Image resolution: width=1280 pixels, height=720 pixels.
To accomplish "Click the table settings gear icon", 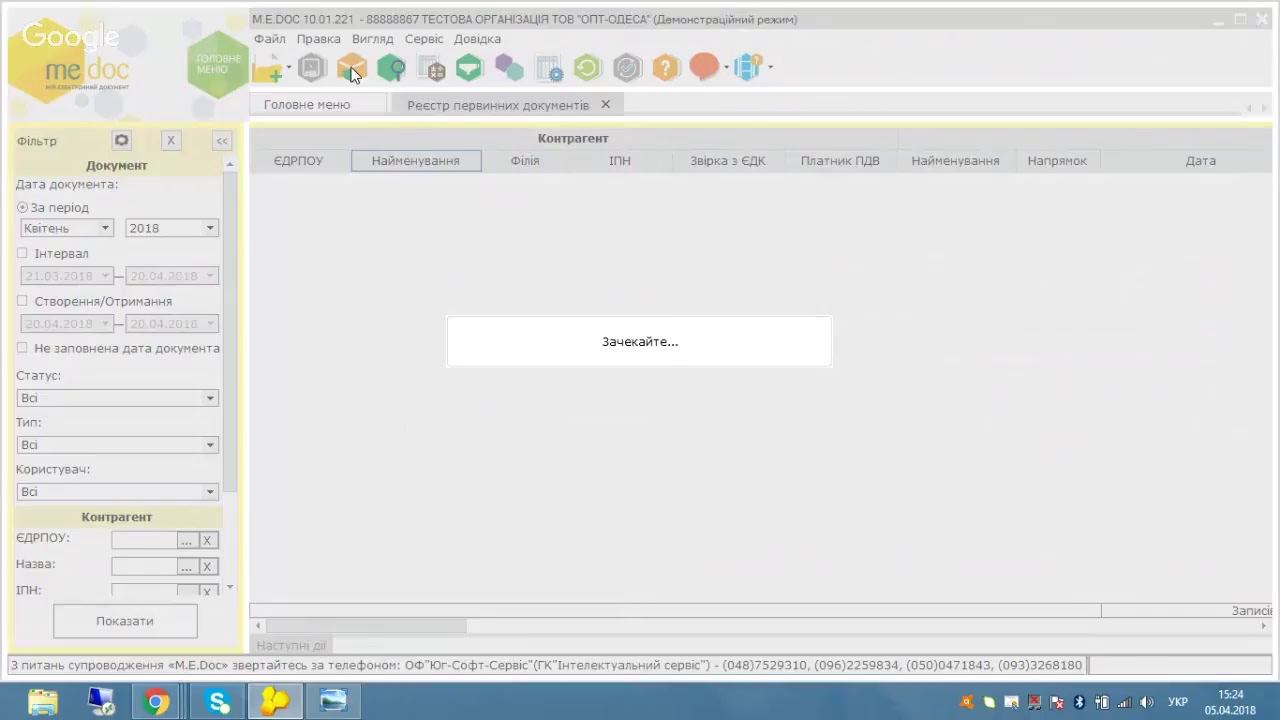I will click(x=549, y=68).
